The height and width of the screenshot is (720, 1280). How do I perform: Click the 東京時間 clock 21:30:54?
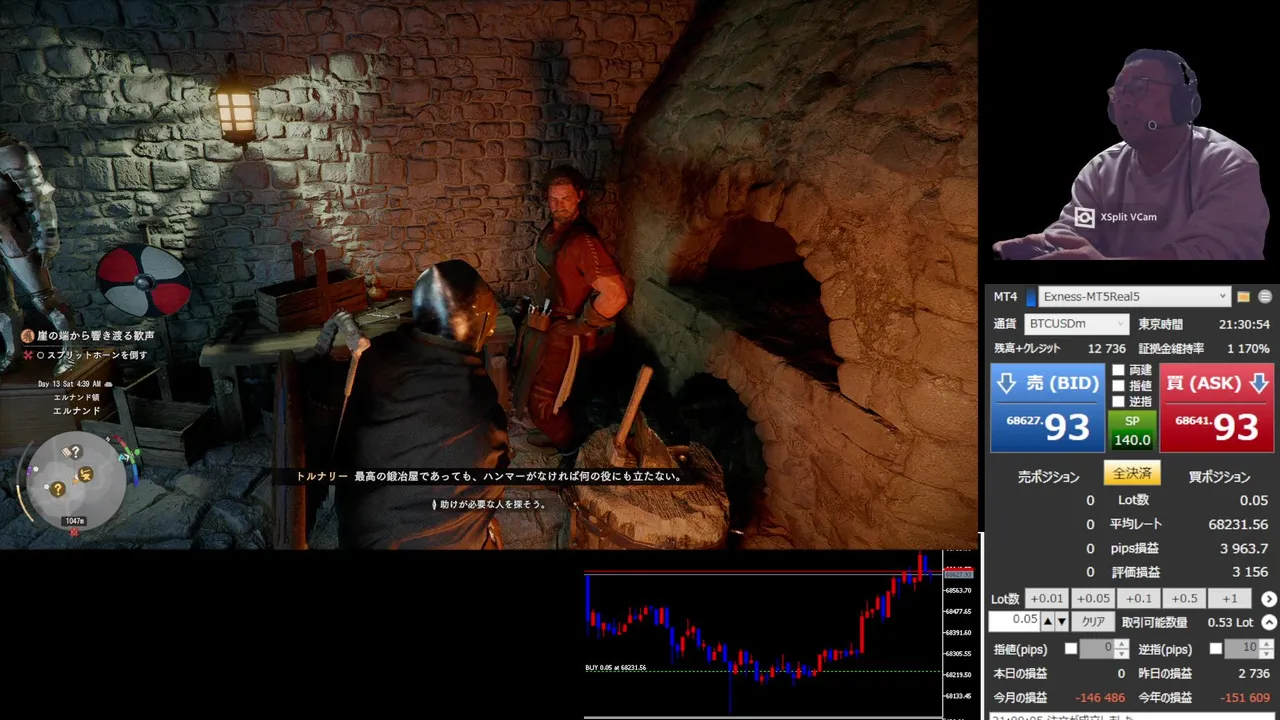(1244, 325)
